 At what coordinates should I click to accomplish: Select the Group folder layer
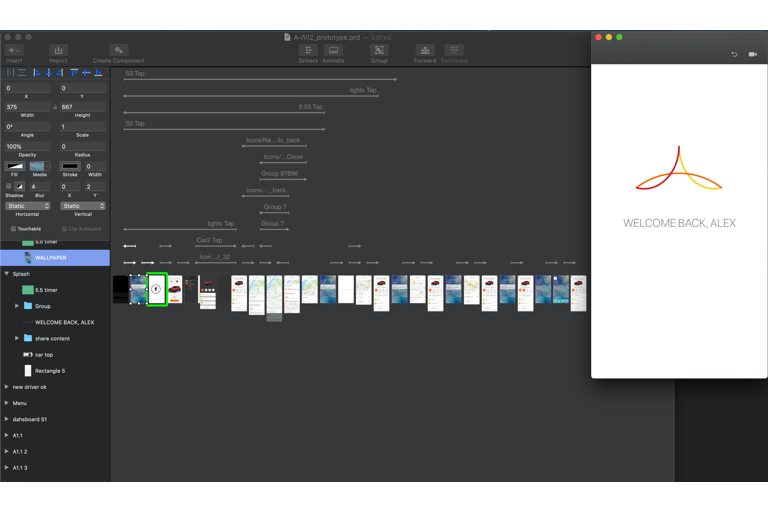(x=42, y=306)
